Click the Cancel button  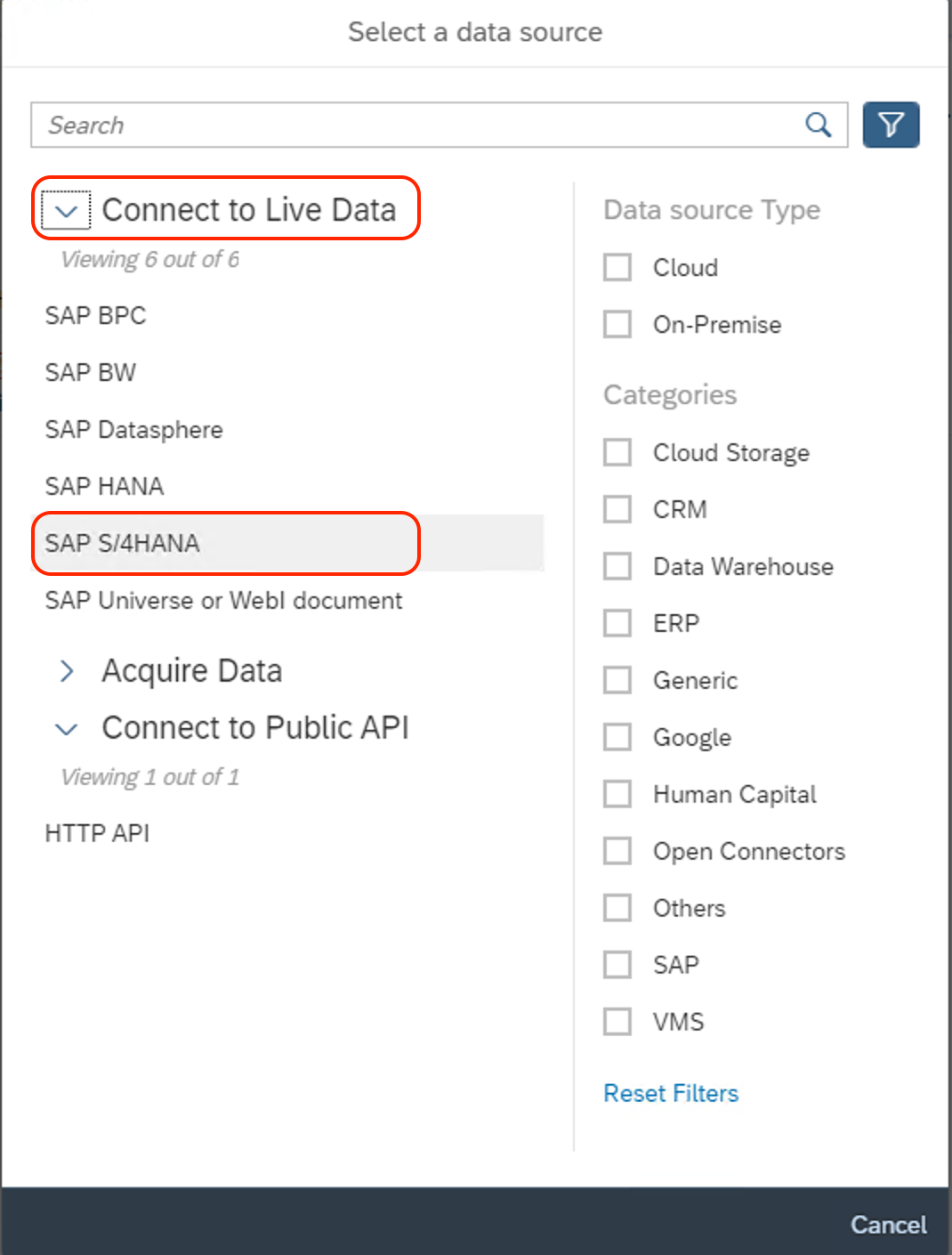(x=888, y=1225)
